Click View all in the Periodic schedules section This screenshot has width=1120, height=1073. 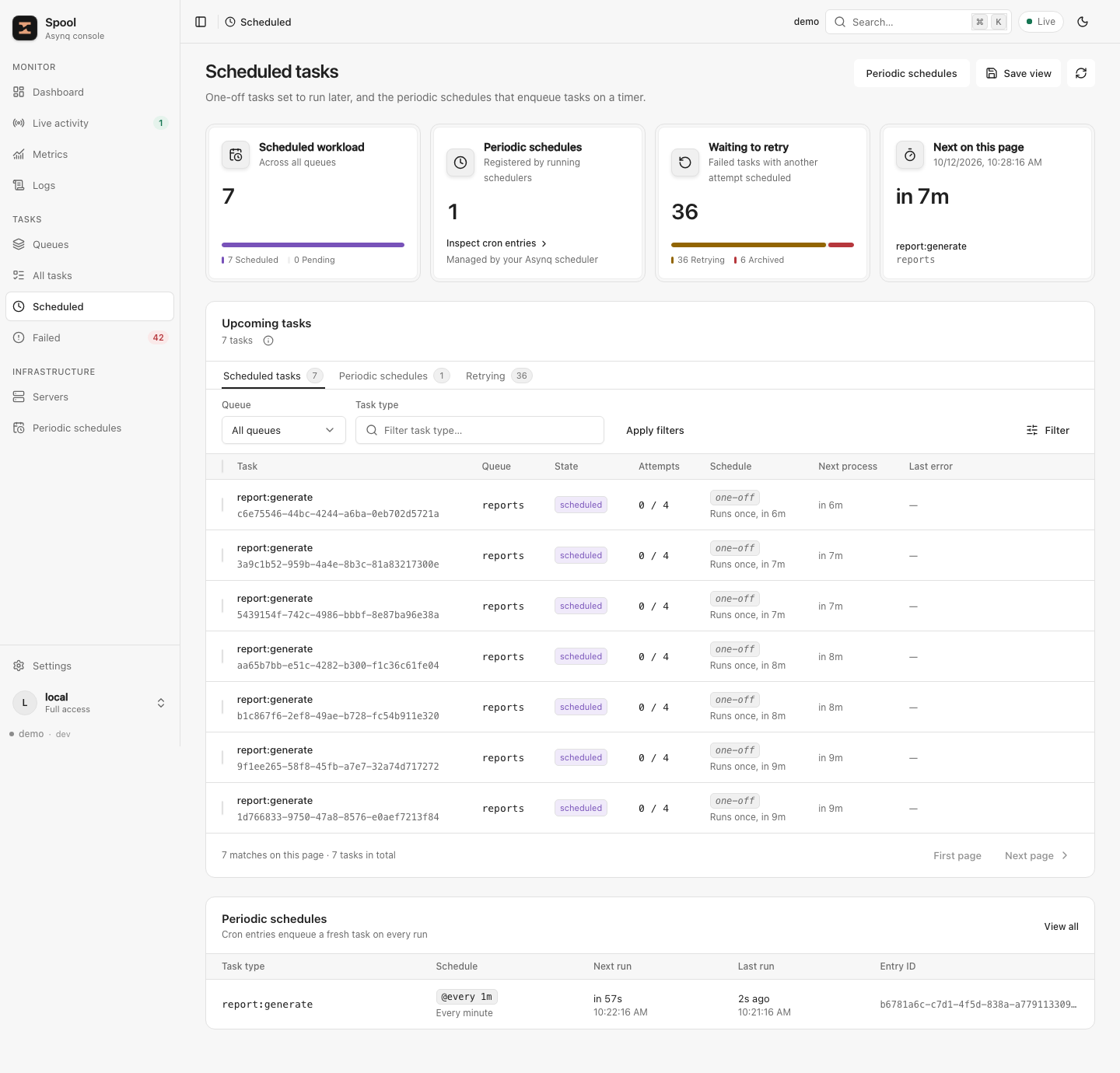pos(1061,926)
